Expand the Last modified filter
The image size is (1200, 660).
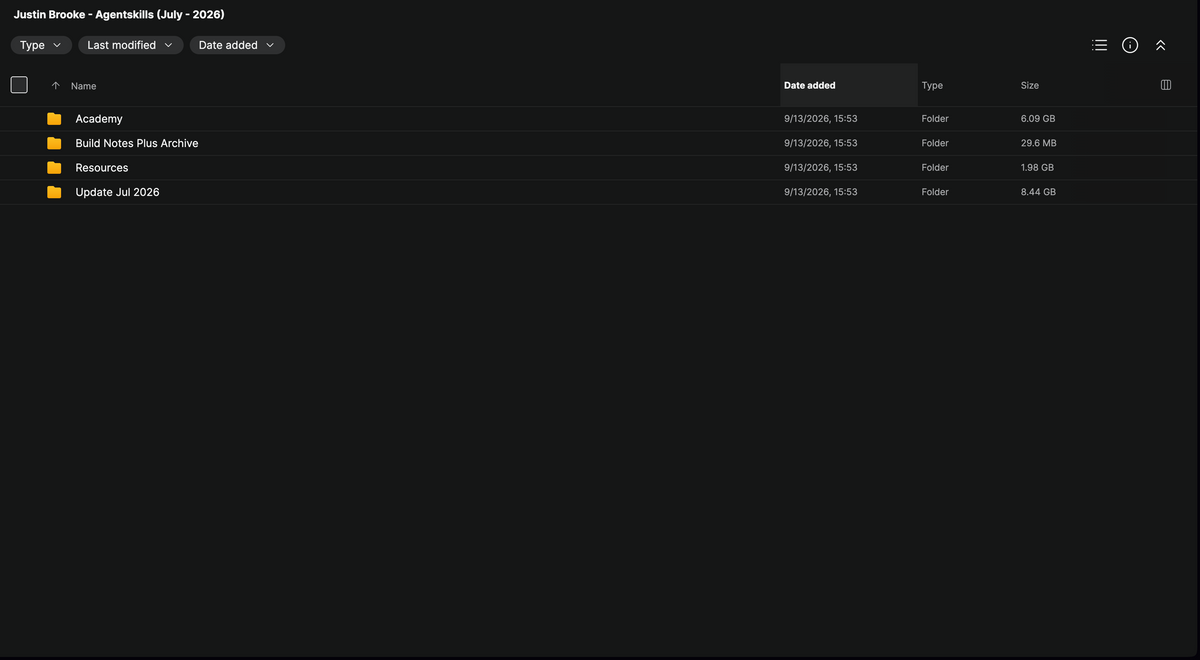point(130,45)
